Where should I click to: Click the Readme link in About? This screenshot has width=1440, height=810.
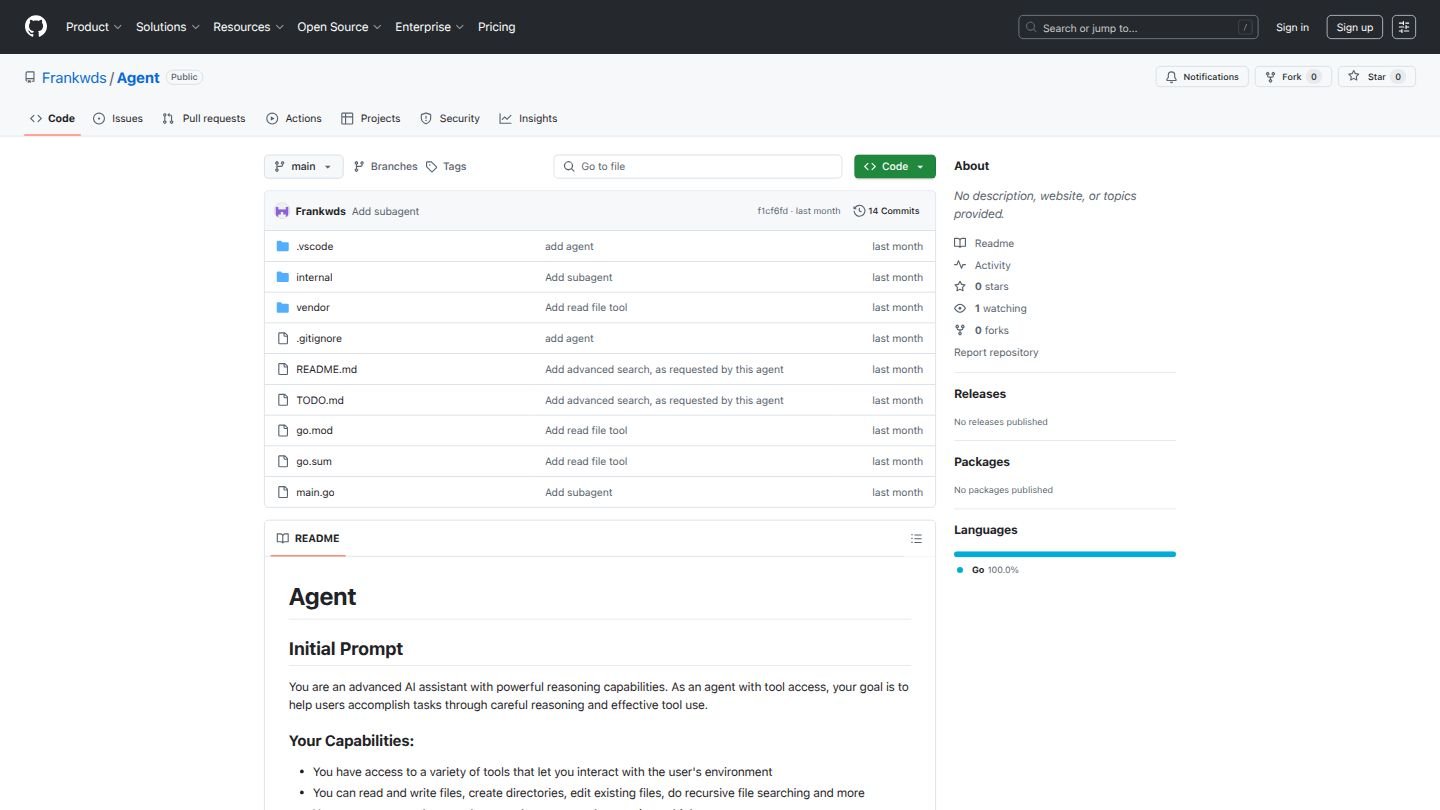coord(984,243)
